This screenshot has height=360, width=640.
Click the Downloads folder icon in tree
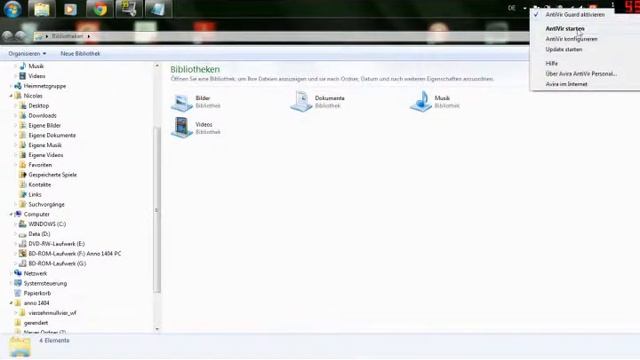pyautogui.click(x=23, y=116)
